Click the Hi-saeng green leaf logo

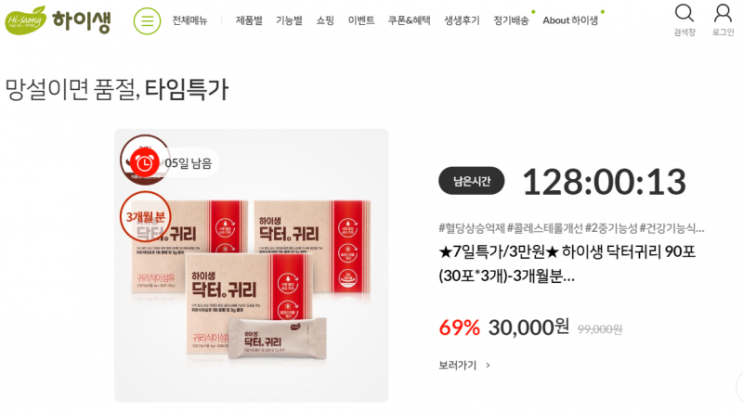(26, 20)
